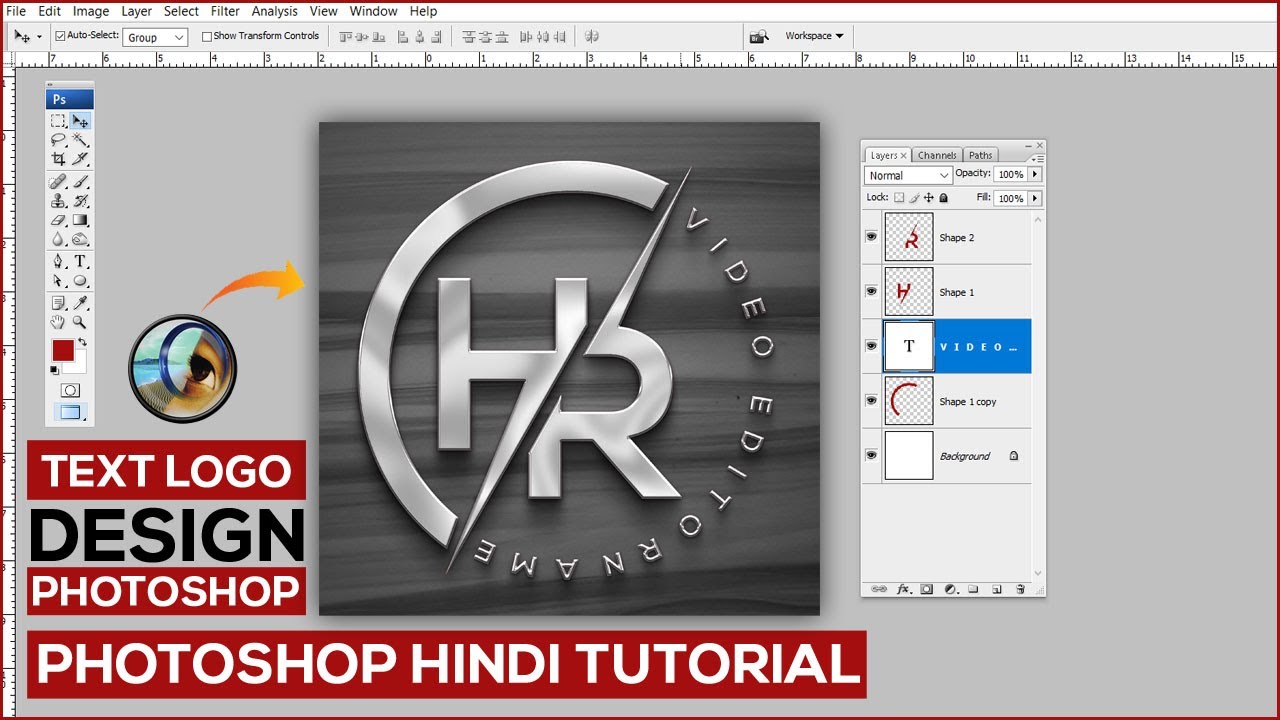Image resolution: width=1280 pixels, height=720 pixels.
Task: Switch to the Channels tab
Action: click(x=937, y=155)
